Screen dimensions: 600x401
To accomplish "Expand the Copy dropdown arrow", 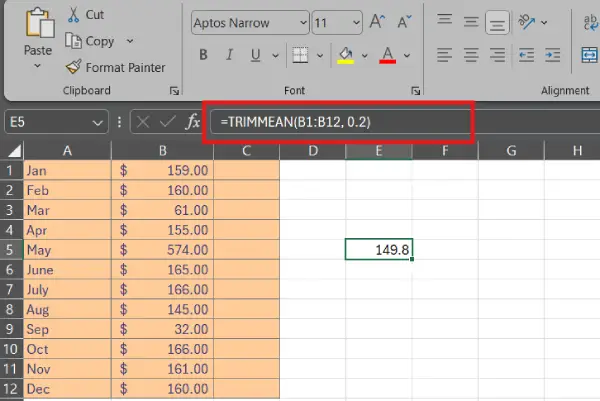I will pos(130,41).
